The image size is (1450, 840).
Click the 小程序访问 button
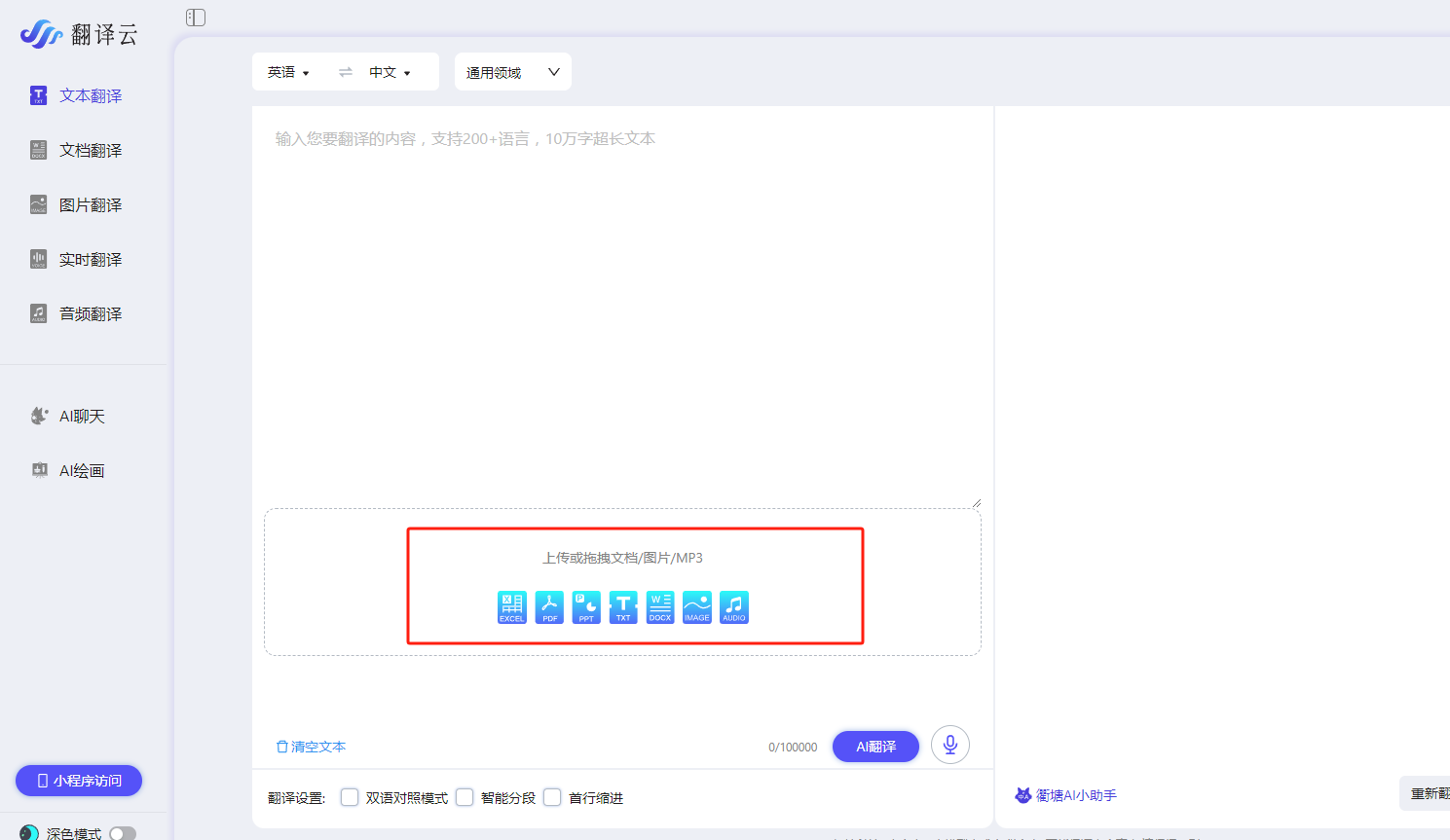coord(79,781)
